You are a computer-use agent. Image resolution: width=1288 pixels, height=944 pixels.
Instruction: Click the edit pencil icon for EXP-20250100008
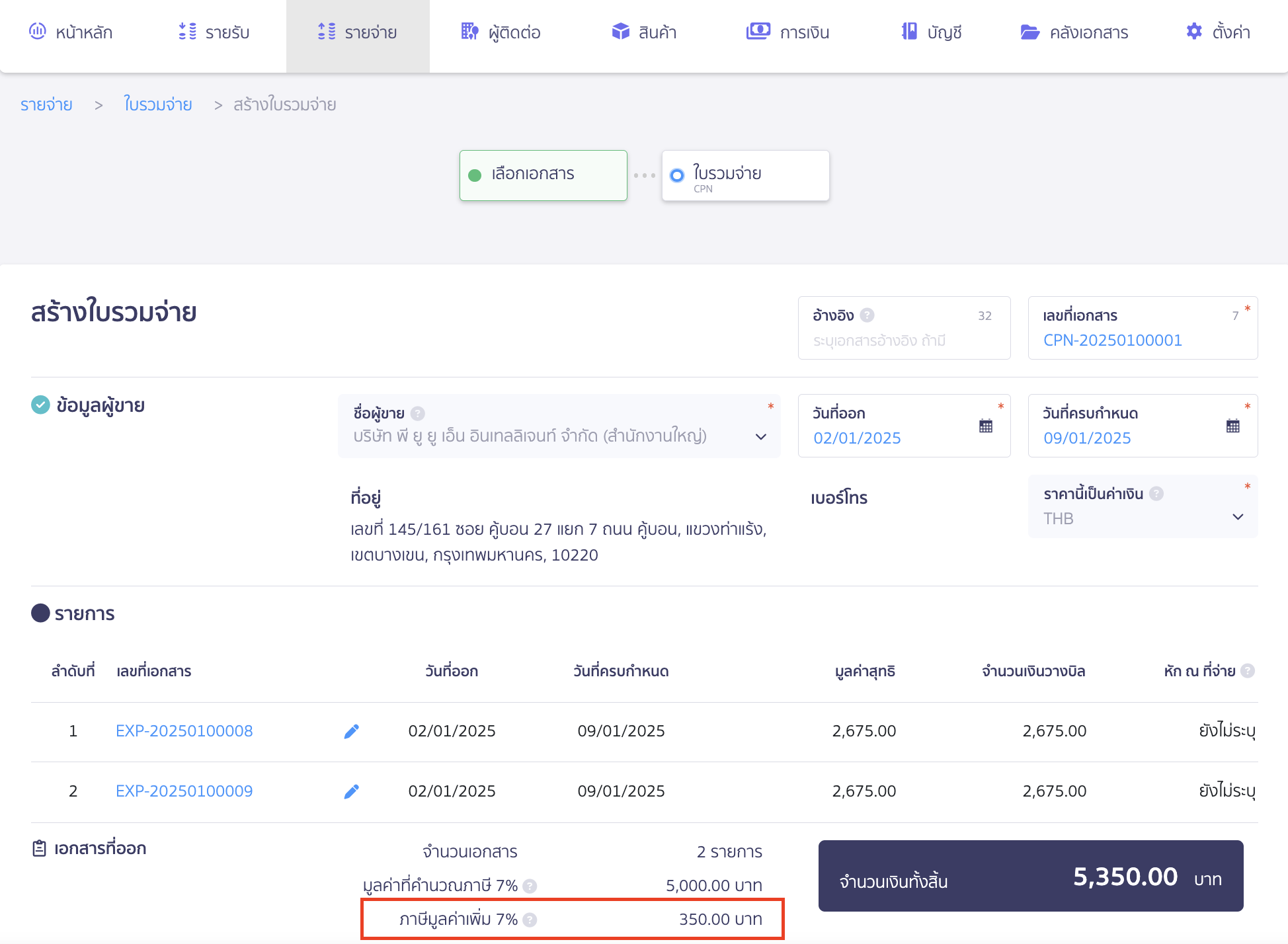point(352,731)
